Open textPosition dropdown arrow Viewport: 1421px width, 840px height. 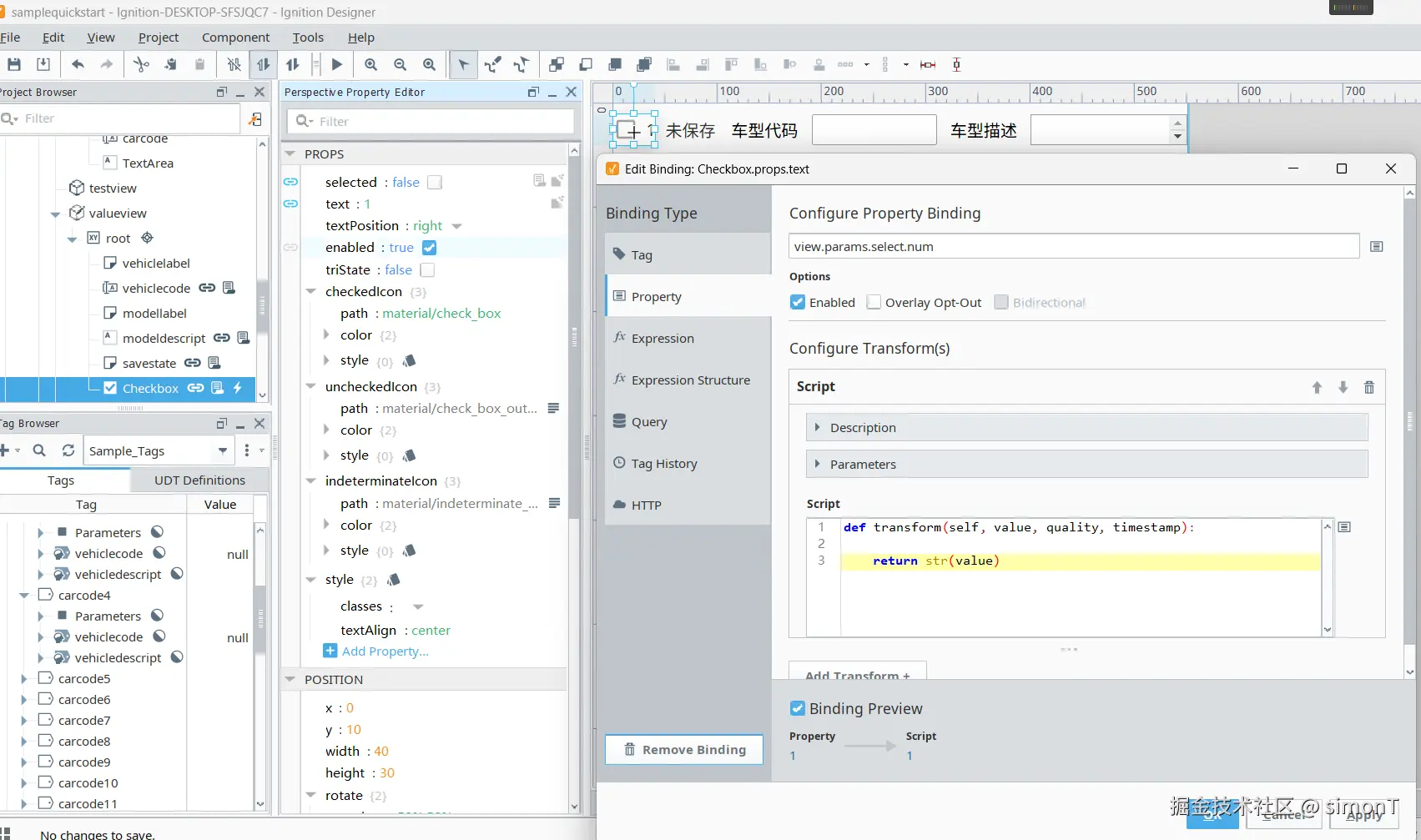pos(456,226)
